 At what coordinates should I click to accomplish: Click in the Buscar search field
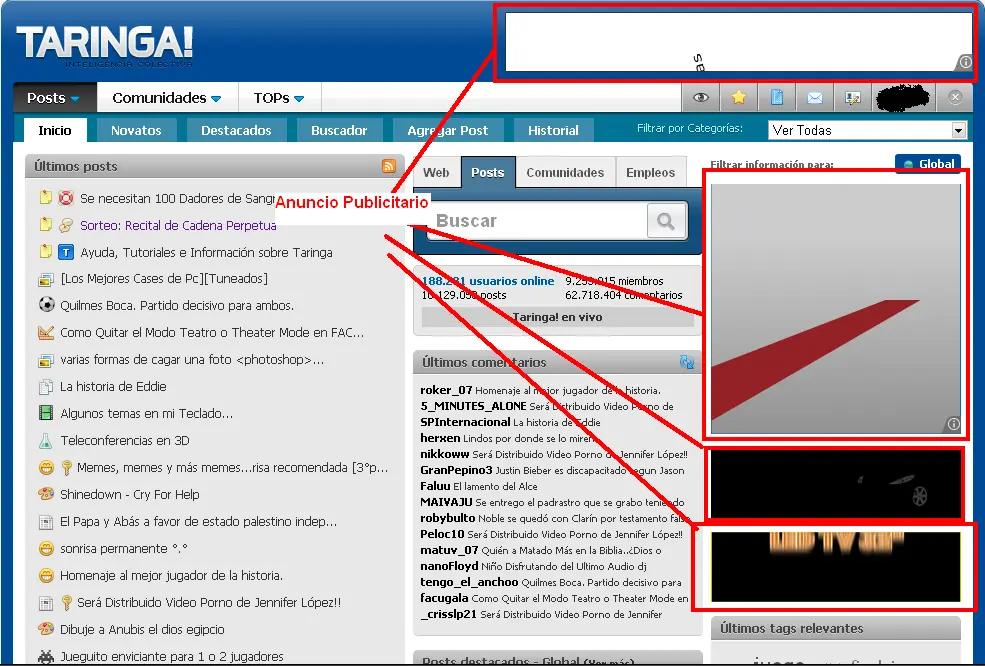[x=538, y=221]
